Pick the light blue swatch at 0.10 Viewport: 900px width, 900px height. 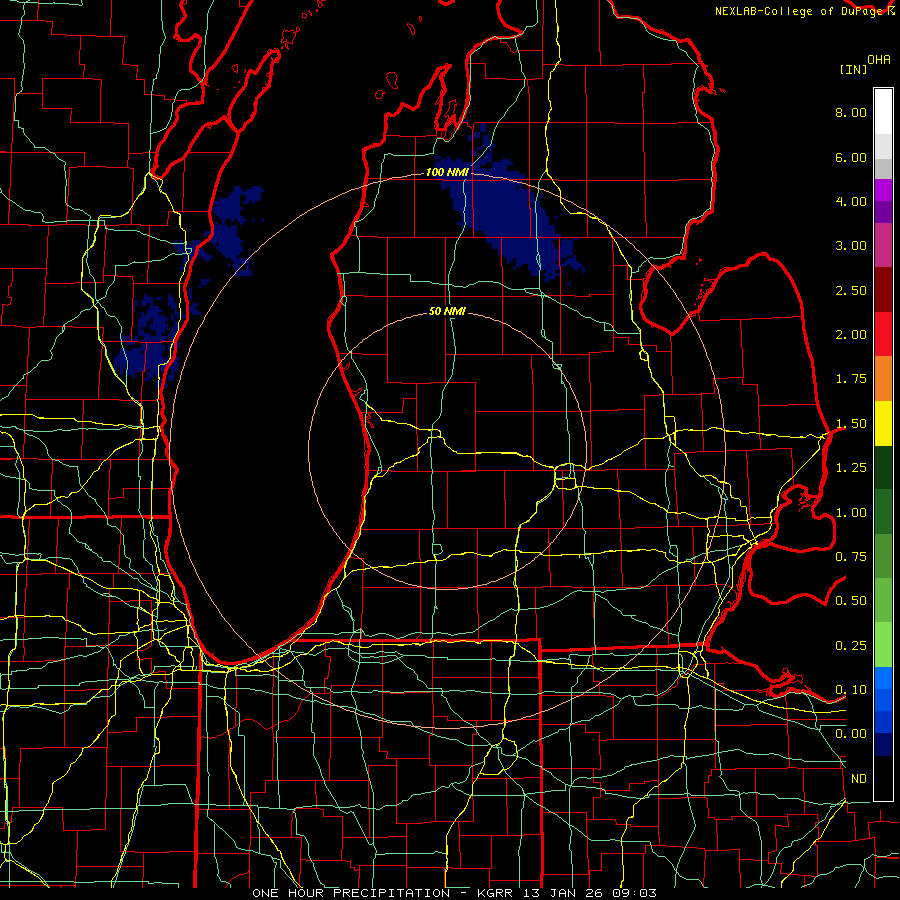point(883,678)
